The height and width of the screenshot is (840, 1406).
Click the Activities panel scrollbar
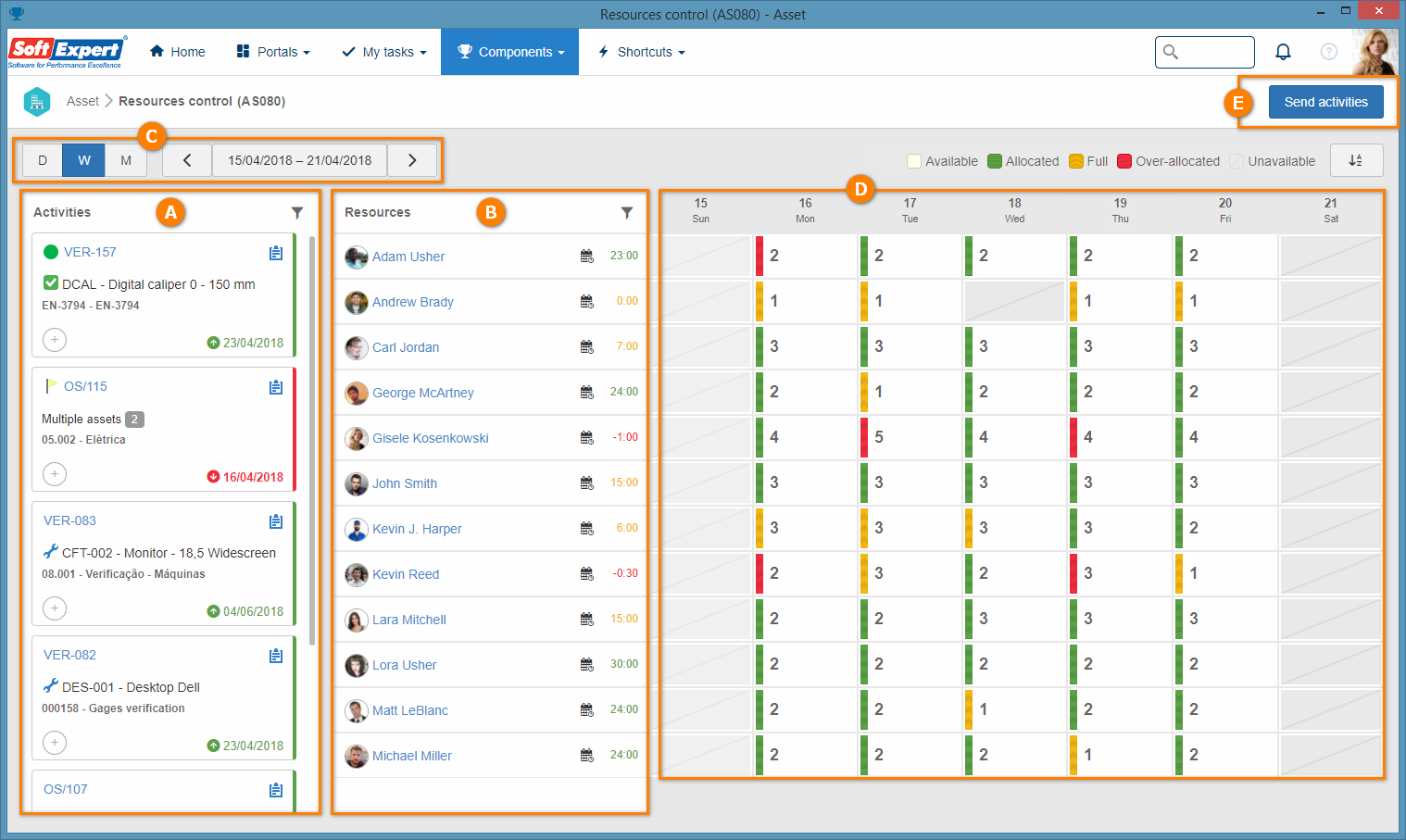pyautogui.click(x=312, y=440)
